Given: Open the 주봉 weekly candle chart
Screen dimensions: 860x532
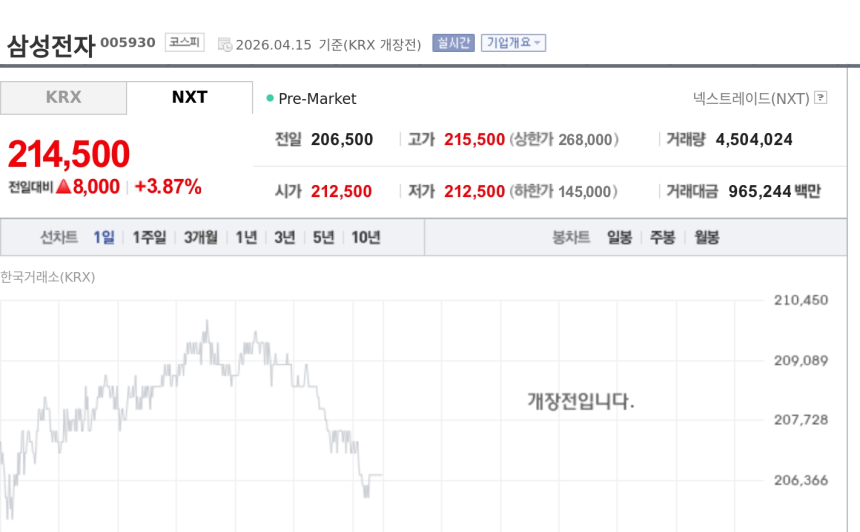Looking at the screenshot, I should point(662,237).
